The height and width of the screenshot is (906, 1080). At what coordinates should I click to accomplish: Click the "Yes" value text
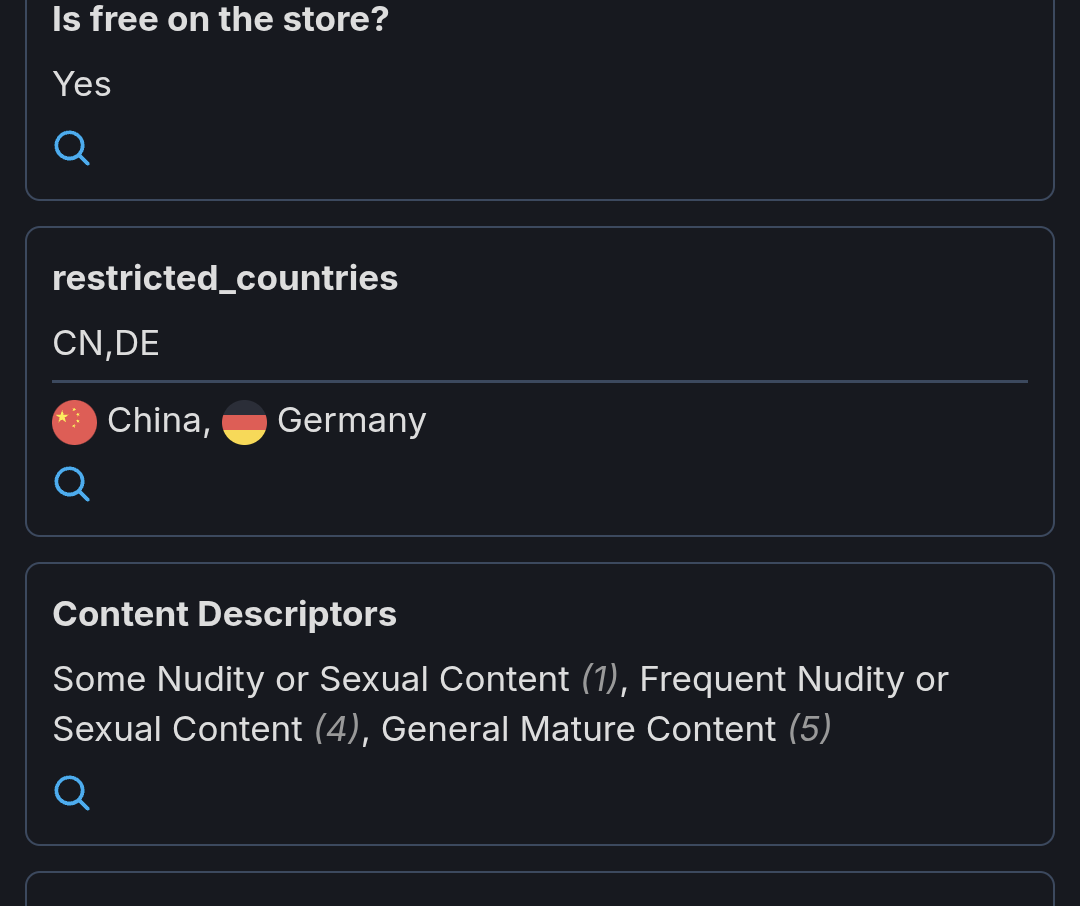click(x=82, y=84)
